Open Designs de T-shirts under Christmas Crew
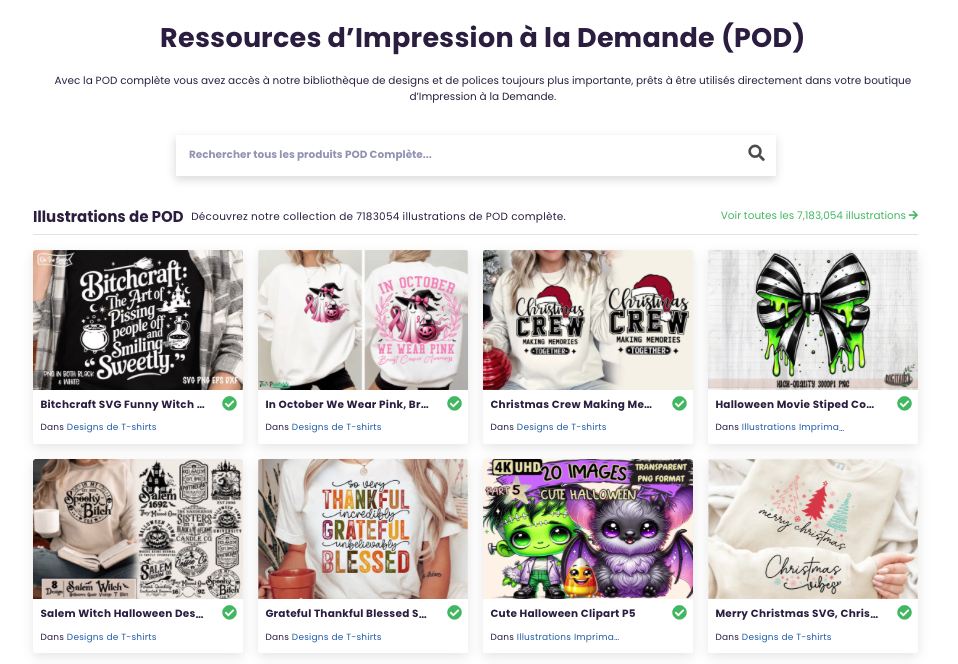 coord(561,427)
